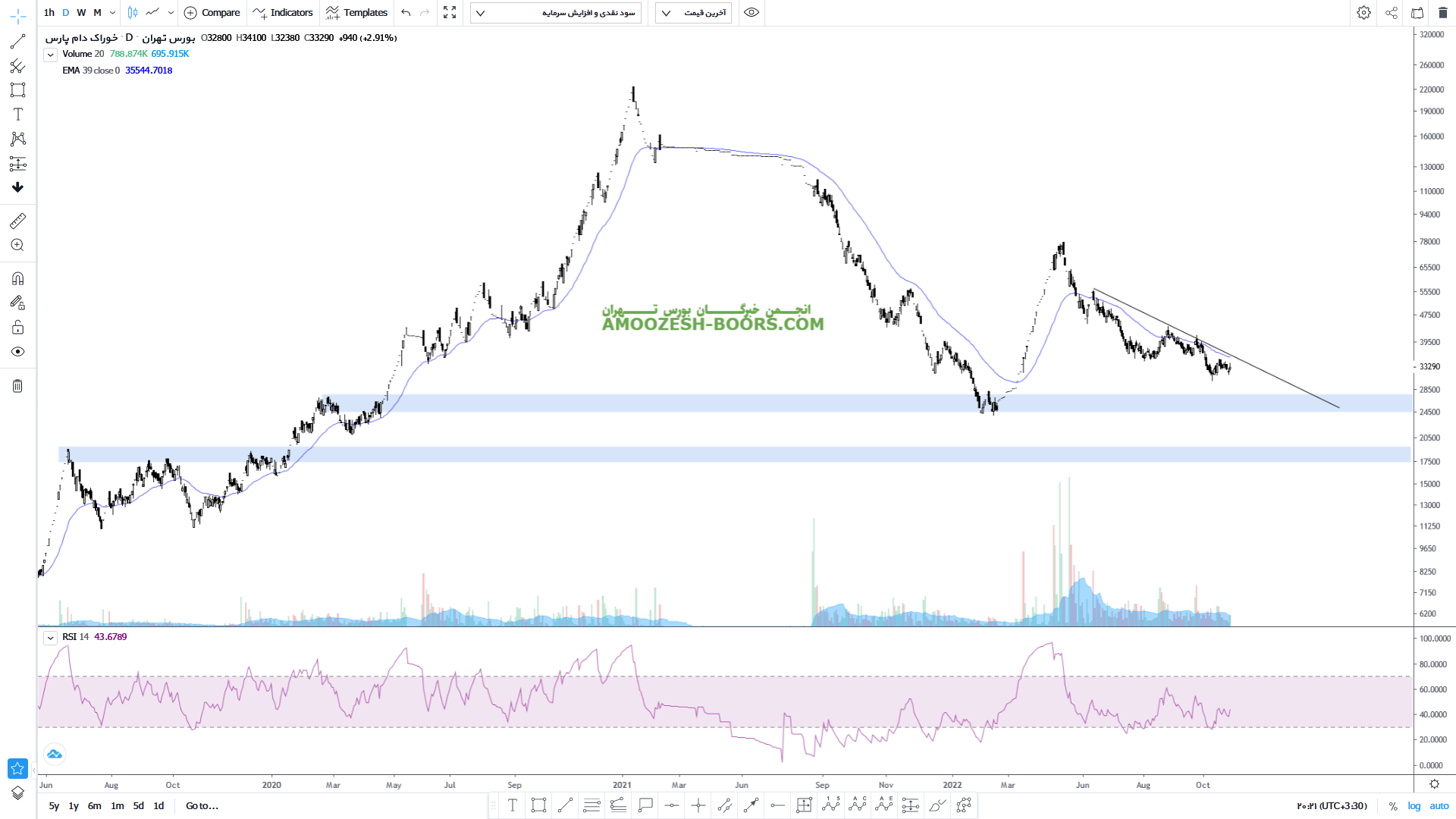Toggle auto scale at bottom right
The height and width of the screenshot is (819, 1456).
click(x=1439, y=806)
